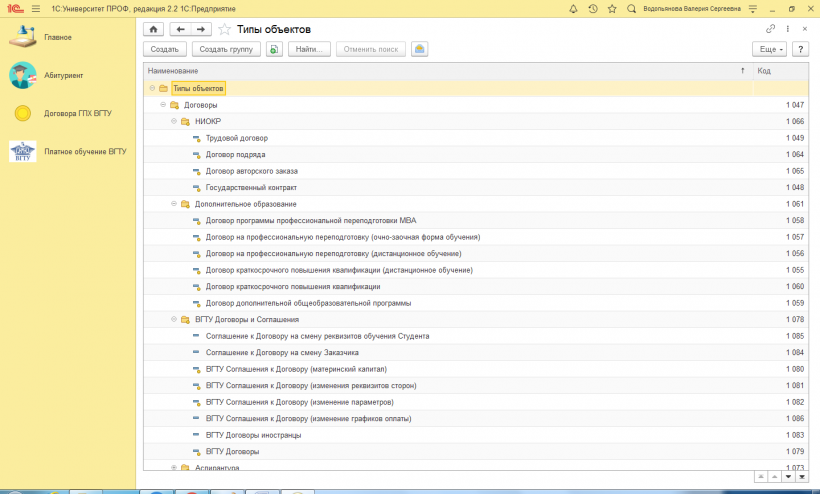Screen dimensions: 820x494
Task: Open history clock icon
Action: tap(593, 9)
